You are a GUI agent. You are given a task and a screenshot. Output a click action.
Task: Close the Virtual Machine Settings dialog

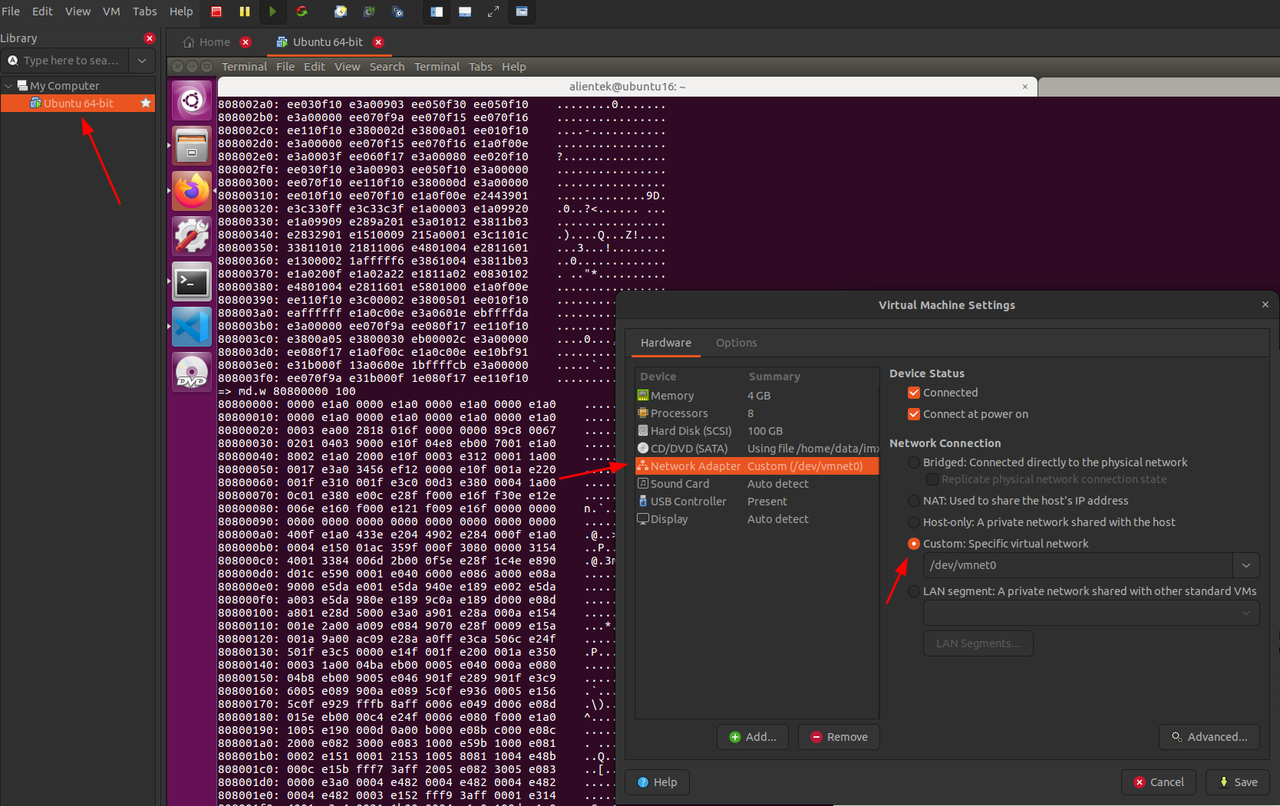coord(1266,305)
